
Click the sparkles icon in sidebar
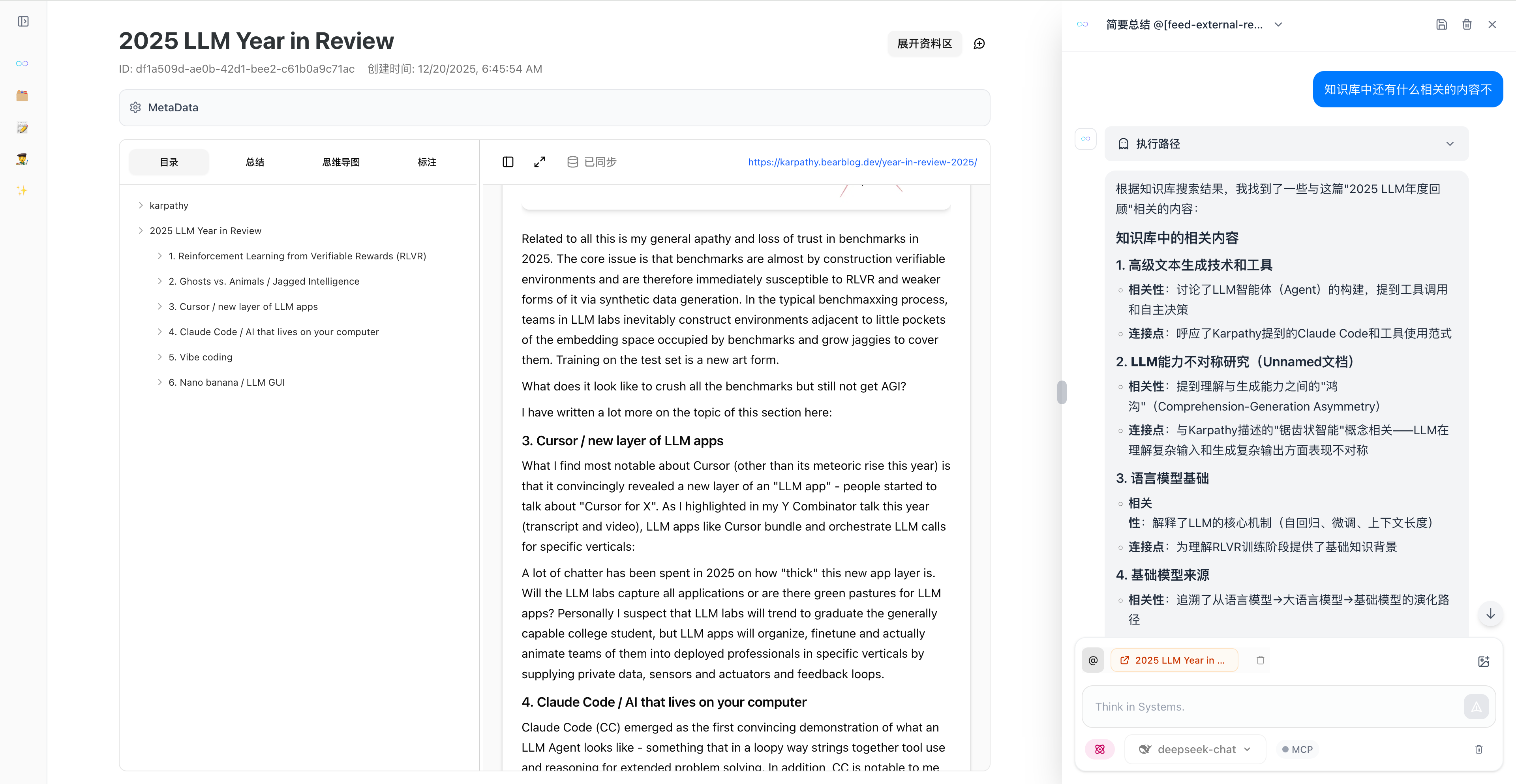23,190
